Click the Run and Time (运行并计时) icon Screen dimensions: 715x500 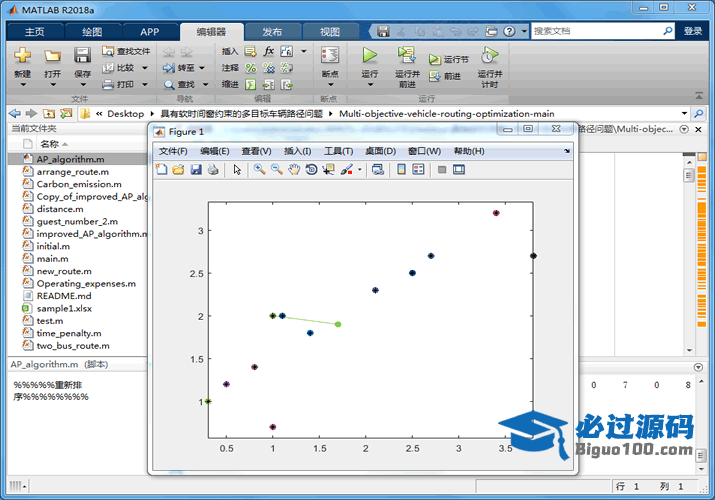coord(489,57)
